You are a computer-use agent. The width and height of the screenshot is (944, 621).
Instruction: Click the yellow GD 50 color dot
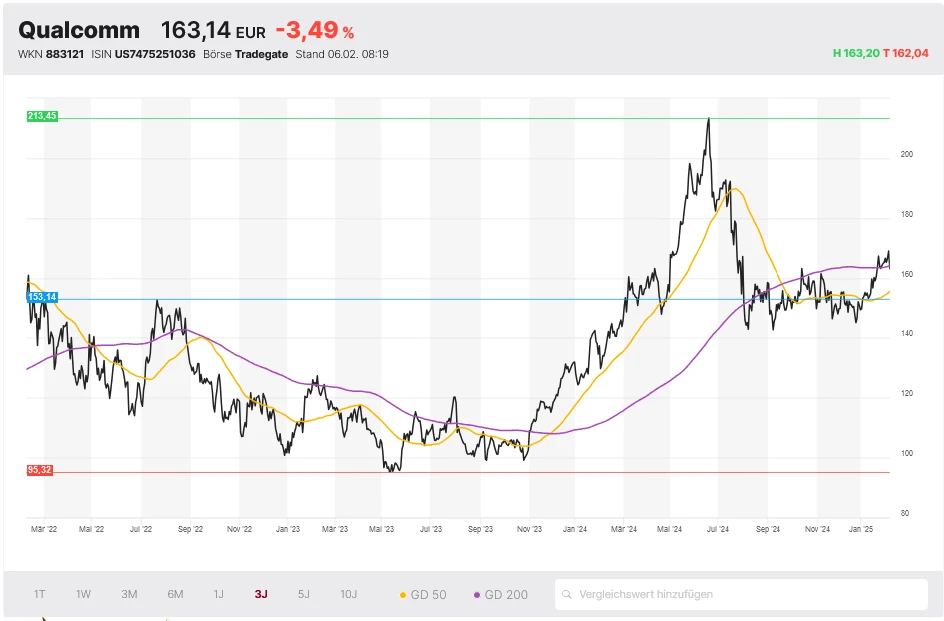point(403,595)
